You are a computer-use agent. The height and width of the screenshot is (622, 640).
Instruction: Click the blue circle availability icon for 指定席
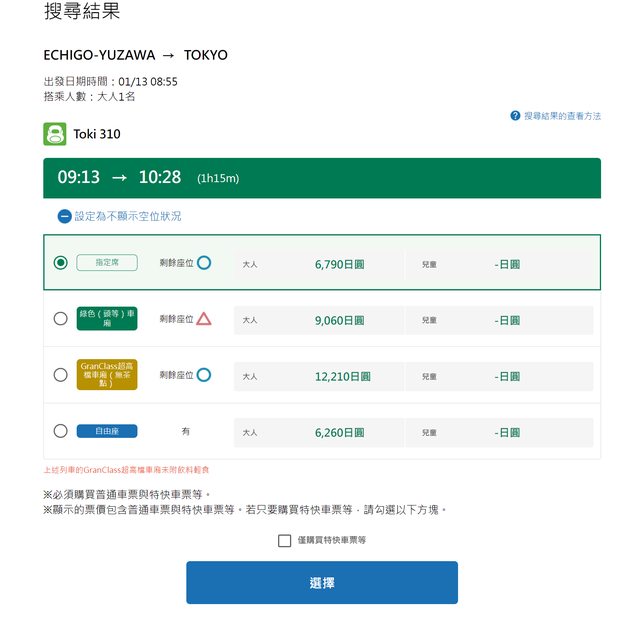pos(204,263)
